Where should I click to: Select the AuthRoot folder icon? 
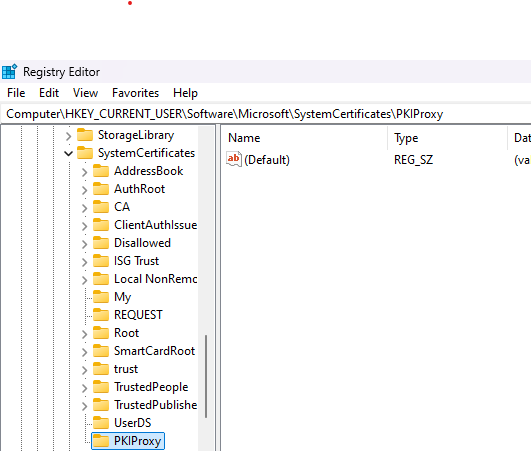click(101, 189)
